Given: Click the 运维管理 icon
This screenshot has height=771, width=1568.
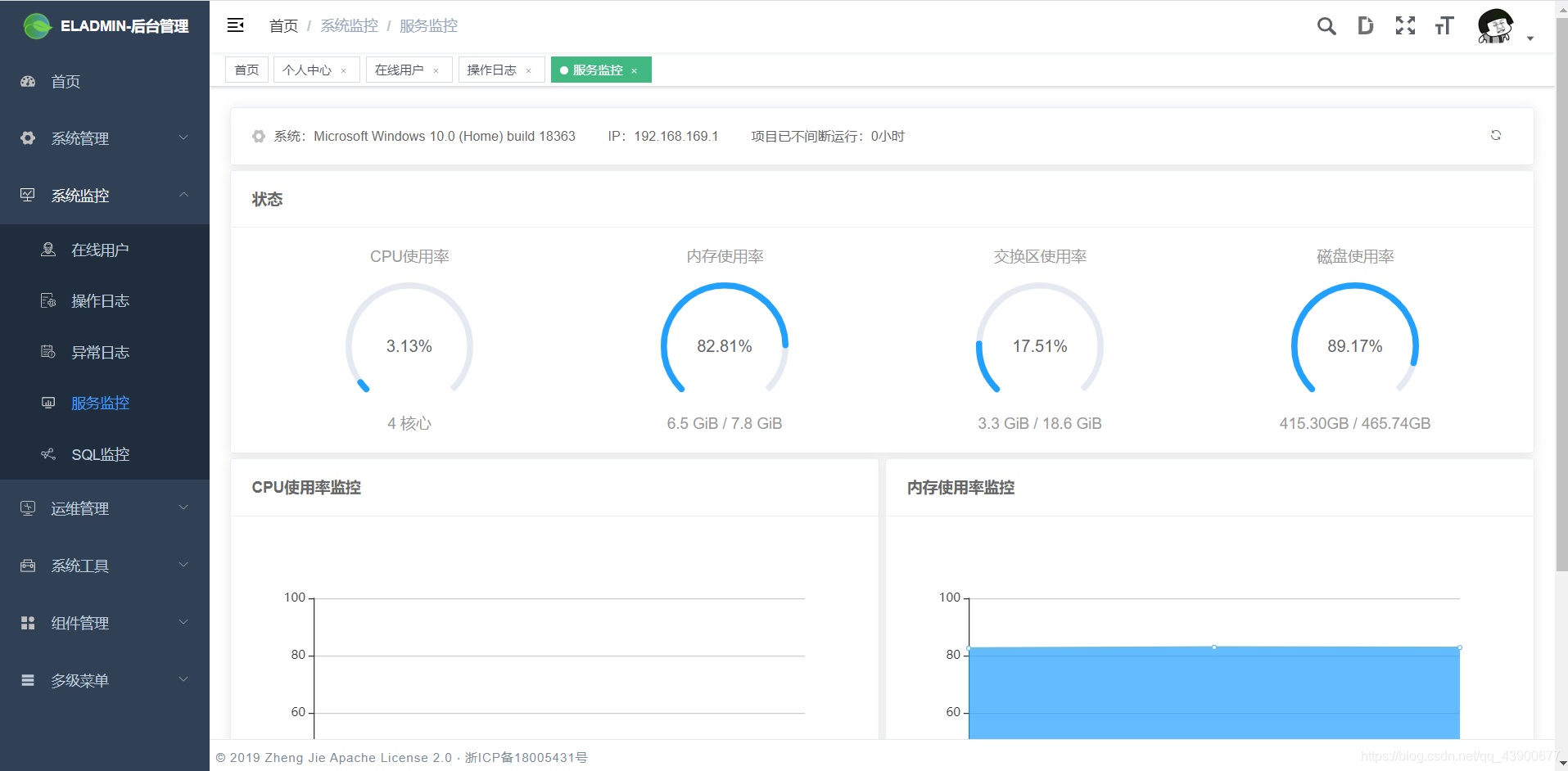Looking at the screenshot, I should point(28,508).
